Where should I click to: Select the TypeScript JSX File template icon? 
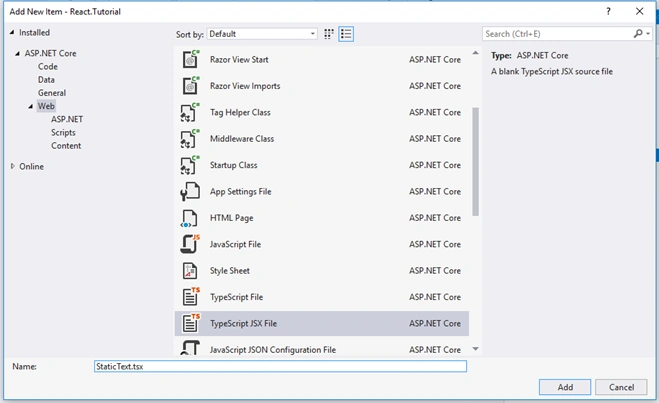[x=190, y=323]
